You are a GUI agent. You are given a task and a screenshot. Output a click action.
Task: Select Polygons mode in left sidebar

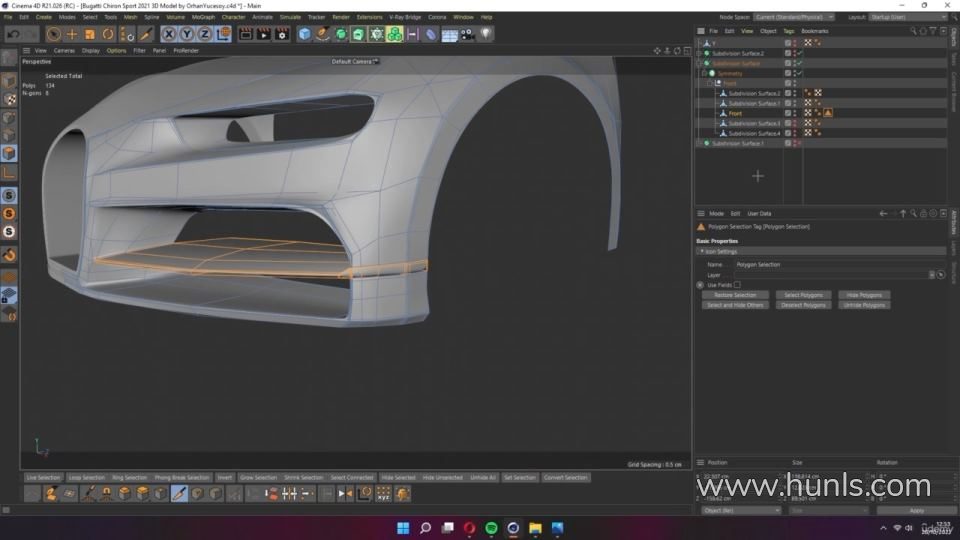(x=9, y=153)
